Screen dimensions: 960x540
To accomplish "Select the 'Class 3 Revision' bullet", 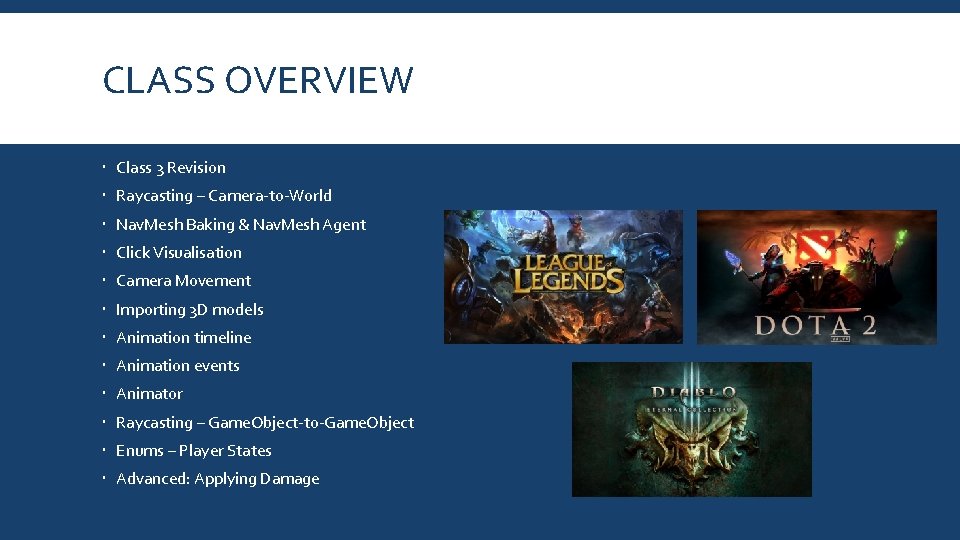I will click(171, 168).
